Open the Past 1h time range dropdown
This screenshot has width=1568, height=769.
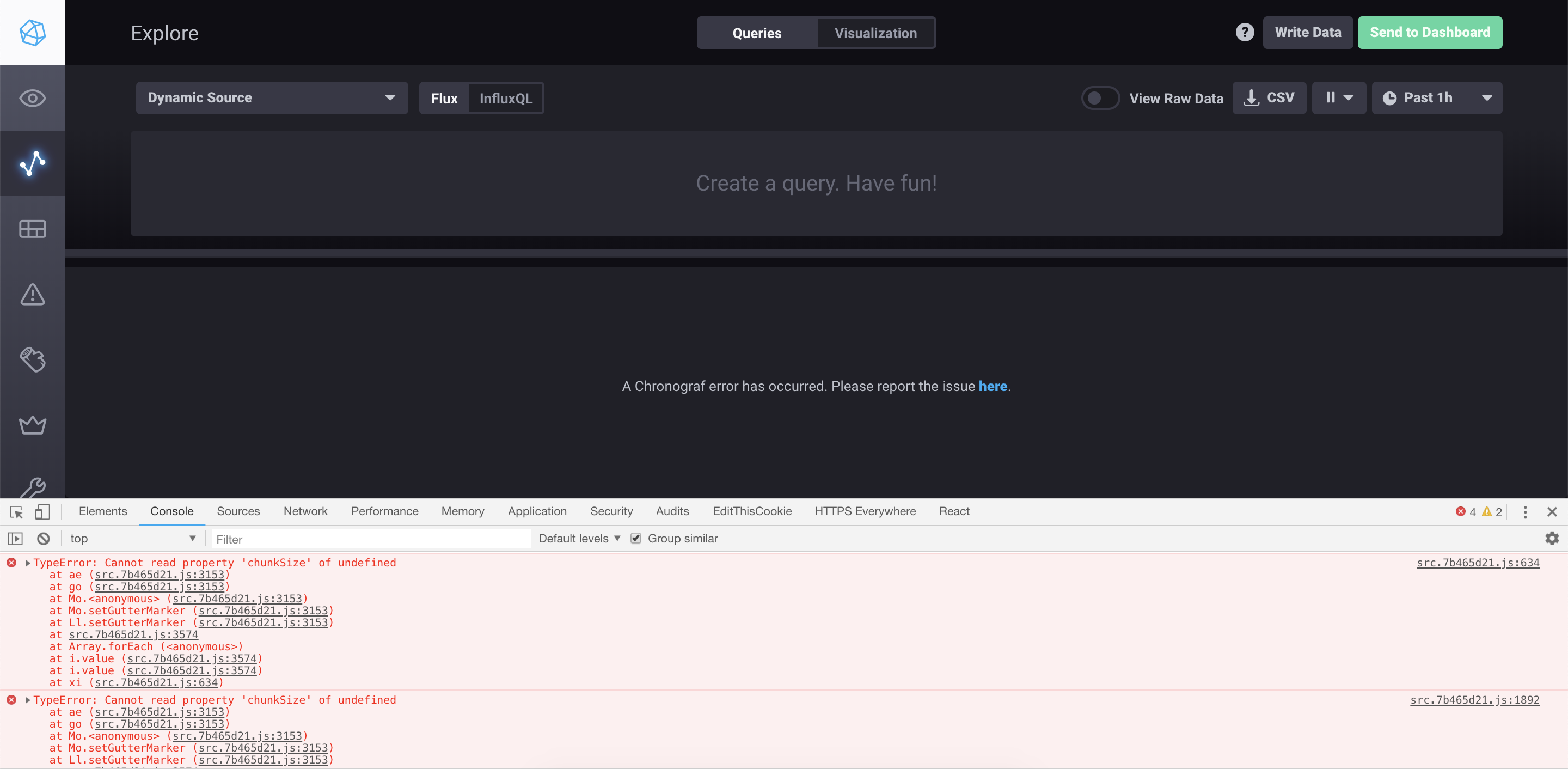tap(1437, 98)
